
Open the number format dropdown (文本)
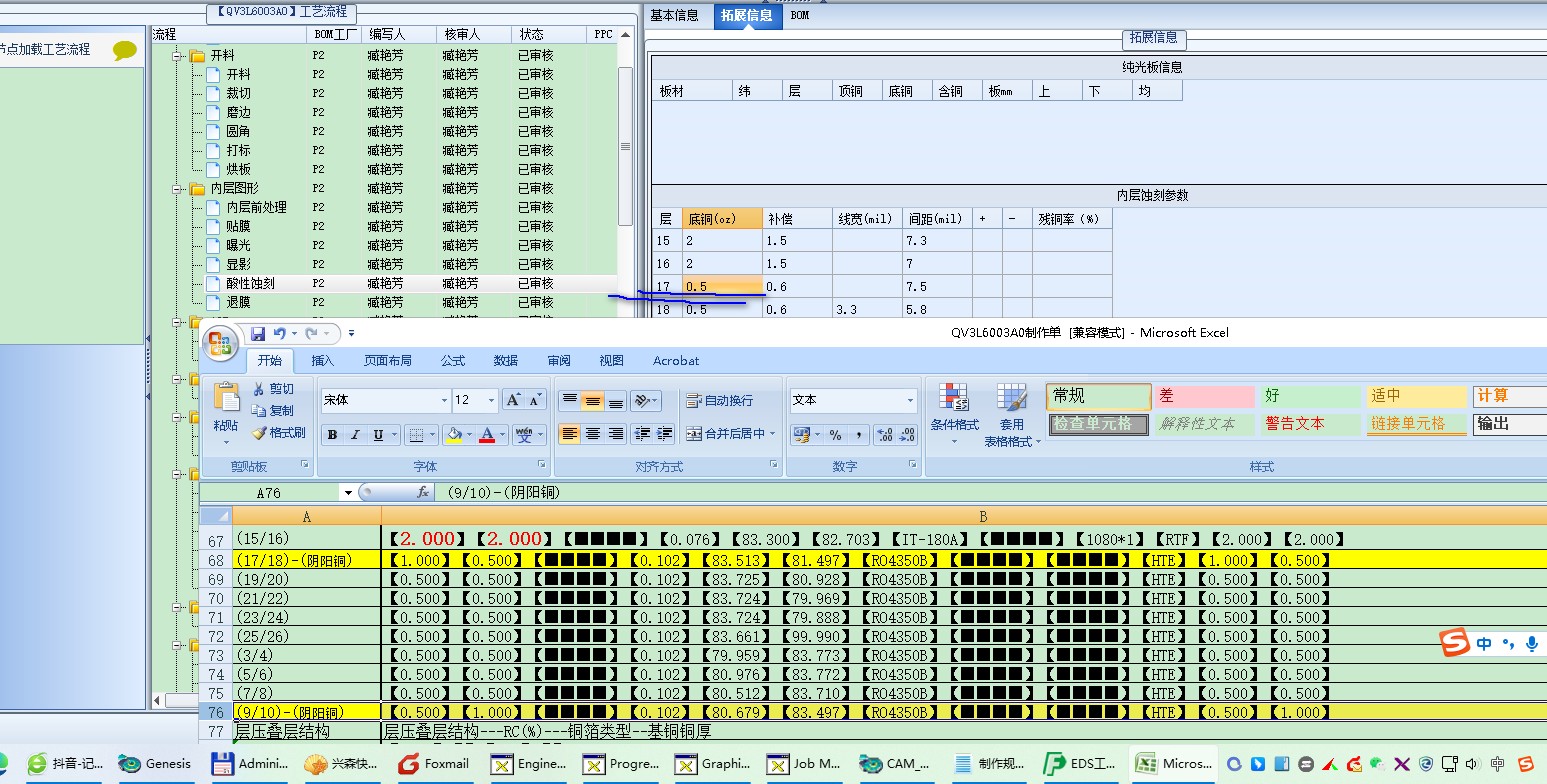pos(910,400)
